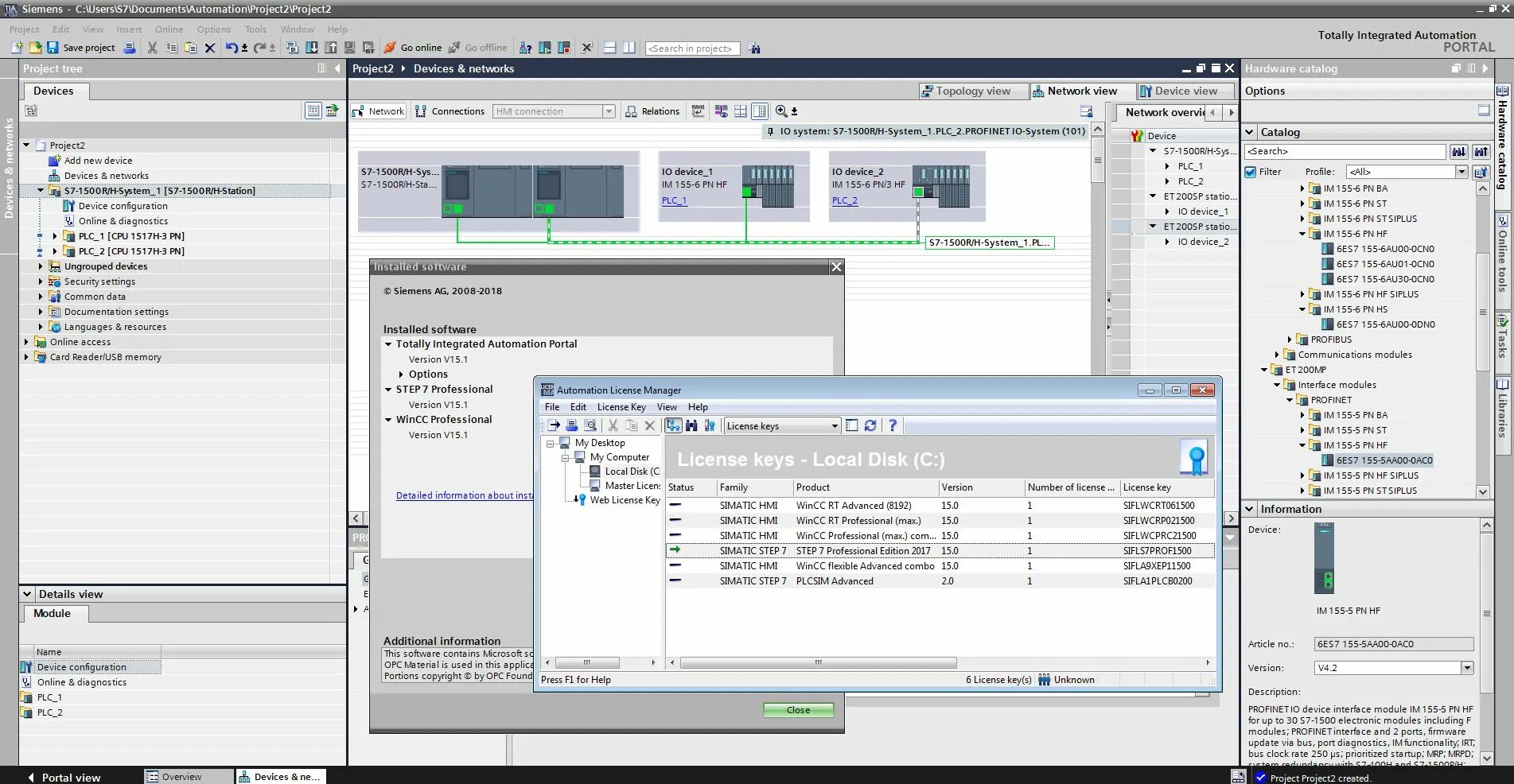Expand the Online access node

coord(26,342)
